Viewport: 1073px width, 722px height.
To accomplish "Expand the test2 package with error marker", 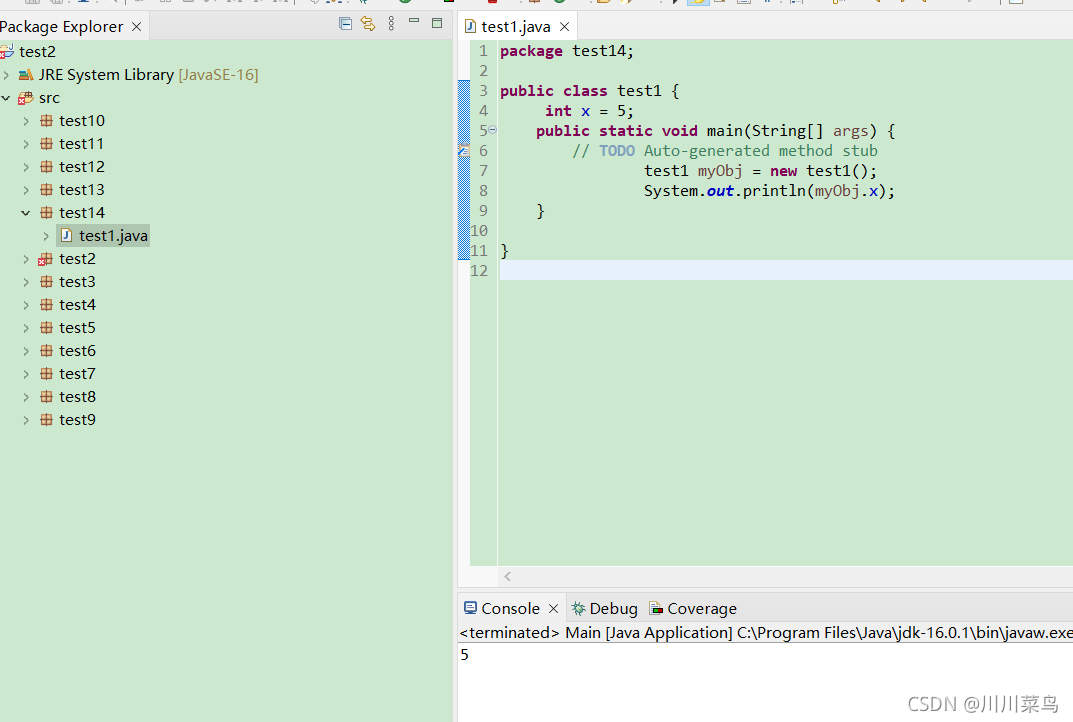I will [x=26, y=259].
